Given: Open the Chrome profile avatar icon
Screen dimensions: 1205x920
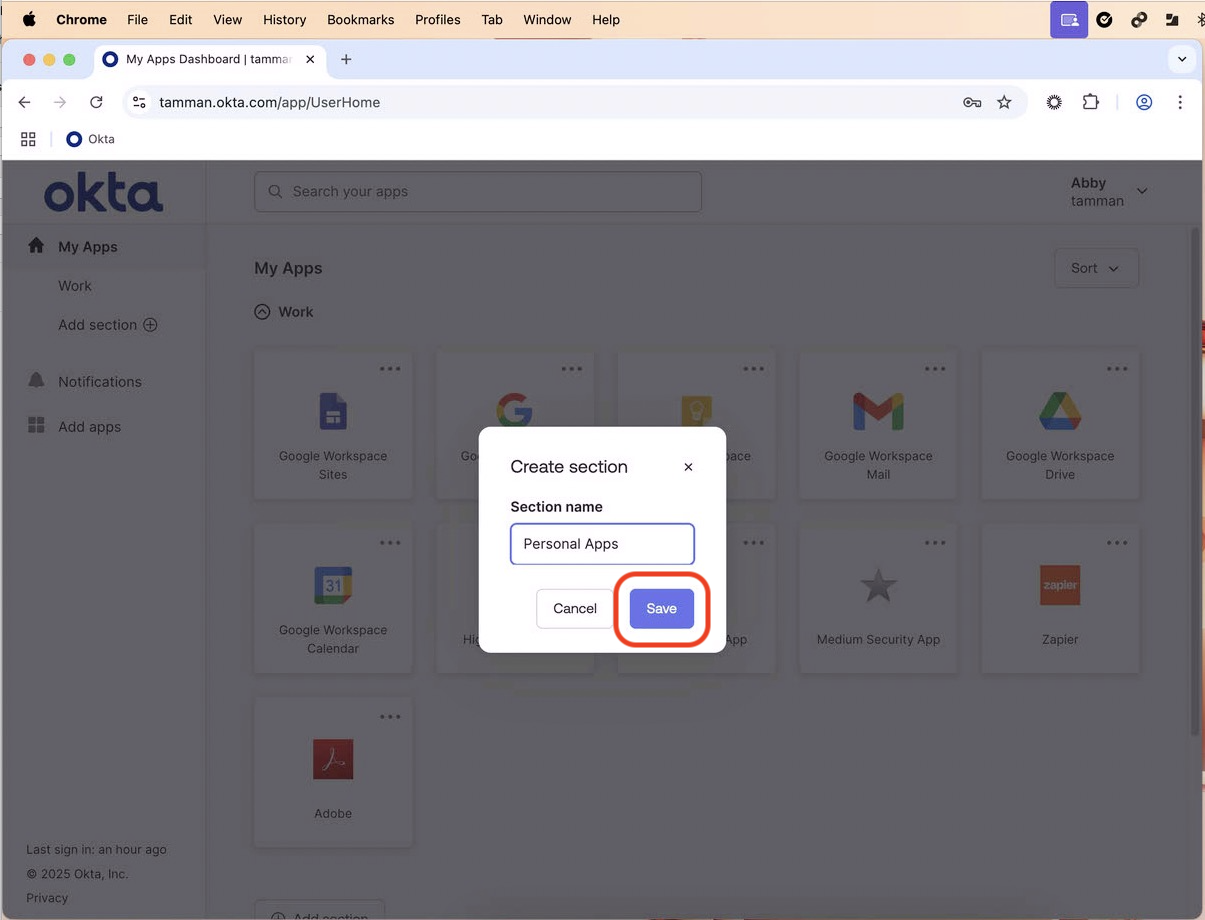Looking at the screenshot, I should pyautogui.click(x=1144, y=102).
